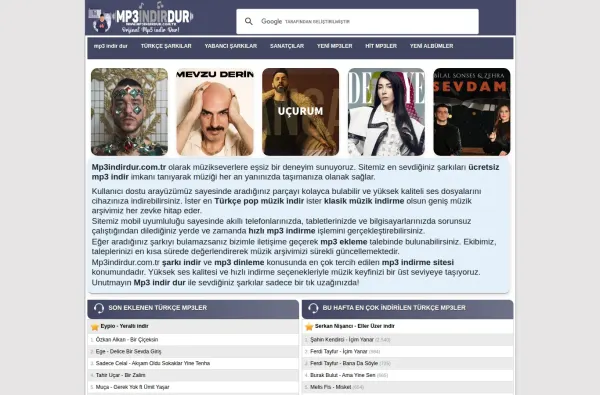Click the search magnifier icon
Screen dimensions: 600x395
[249, 21]
